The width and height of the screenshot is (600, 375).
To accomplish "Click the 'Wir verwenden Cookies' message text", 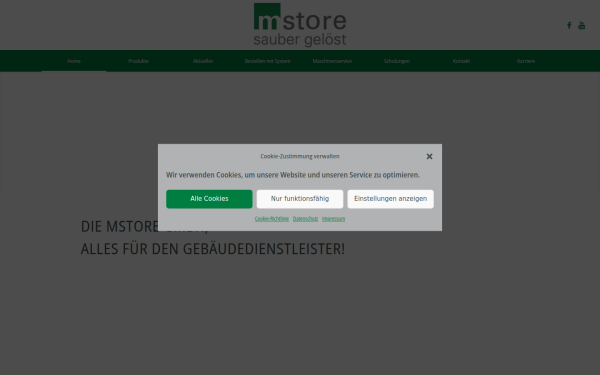I will pos(293,175).
